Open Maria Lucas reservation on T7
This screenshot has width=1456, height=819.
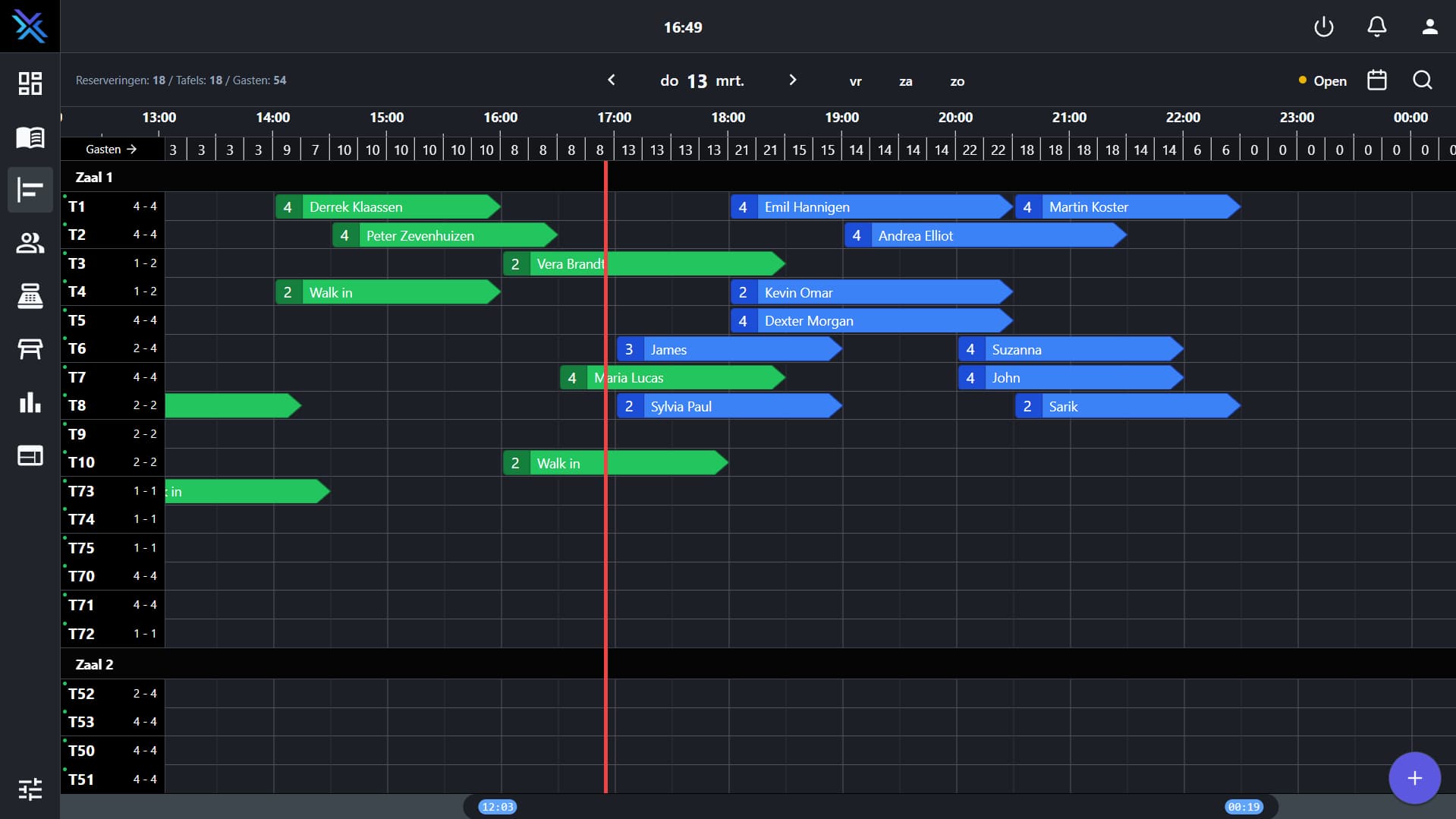point(672,377)
